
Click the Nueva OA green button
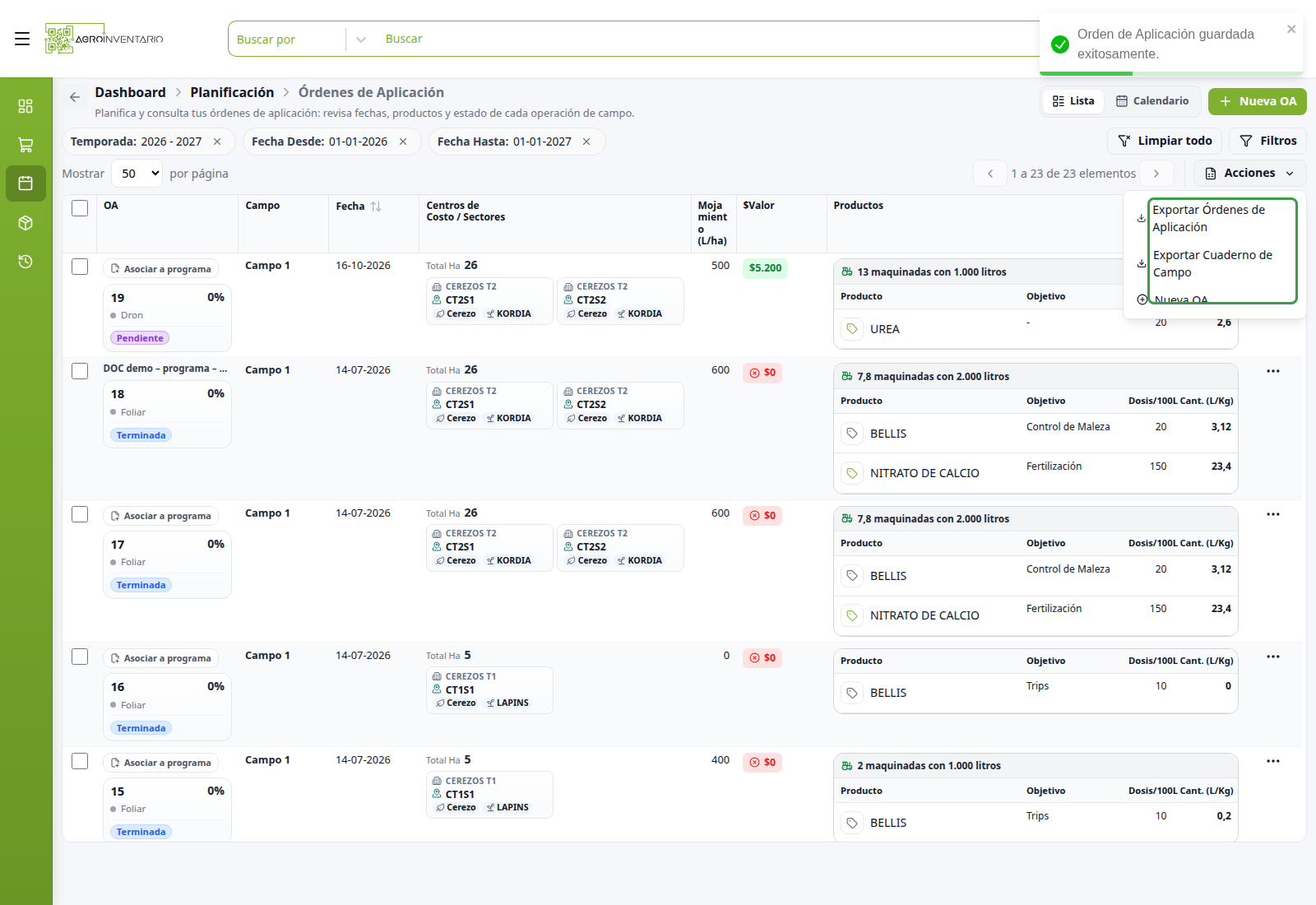coord(1257,101)
